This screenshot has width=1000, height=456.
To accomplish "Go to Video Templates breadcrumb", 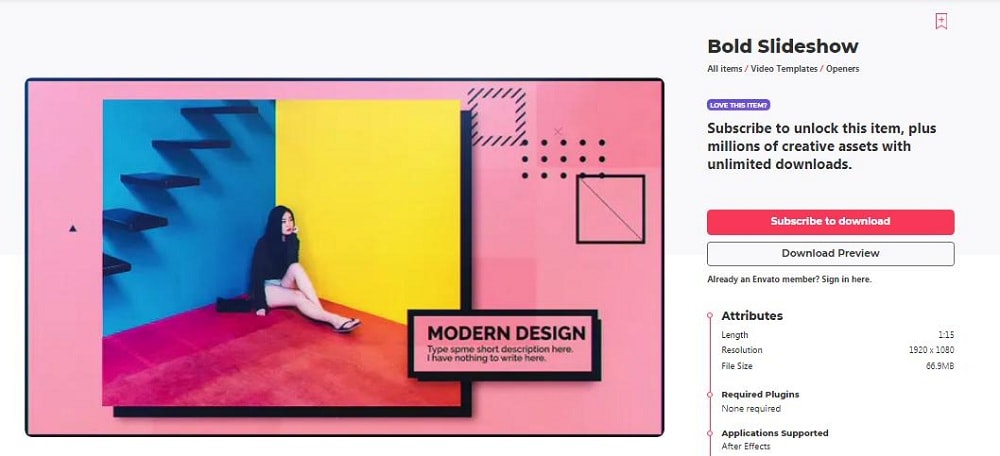I will (x=784, y=69).
